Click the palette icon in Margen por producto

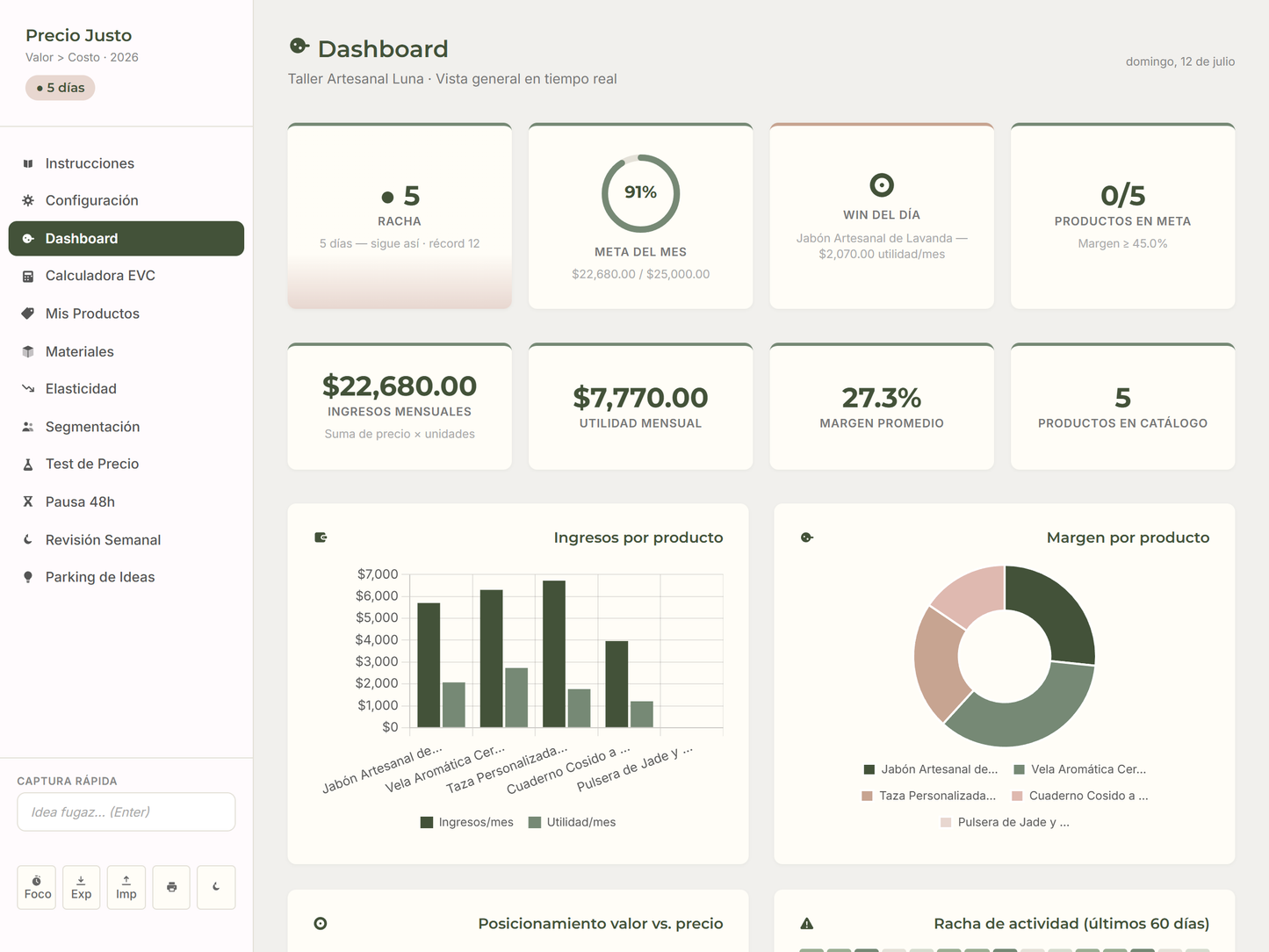(807, 537)
